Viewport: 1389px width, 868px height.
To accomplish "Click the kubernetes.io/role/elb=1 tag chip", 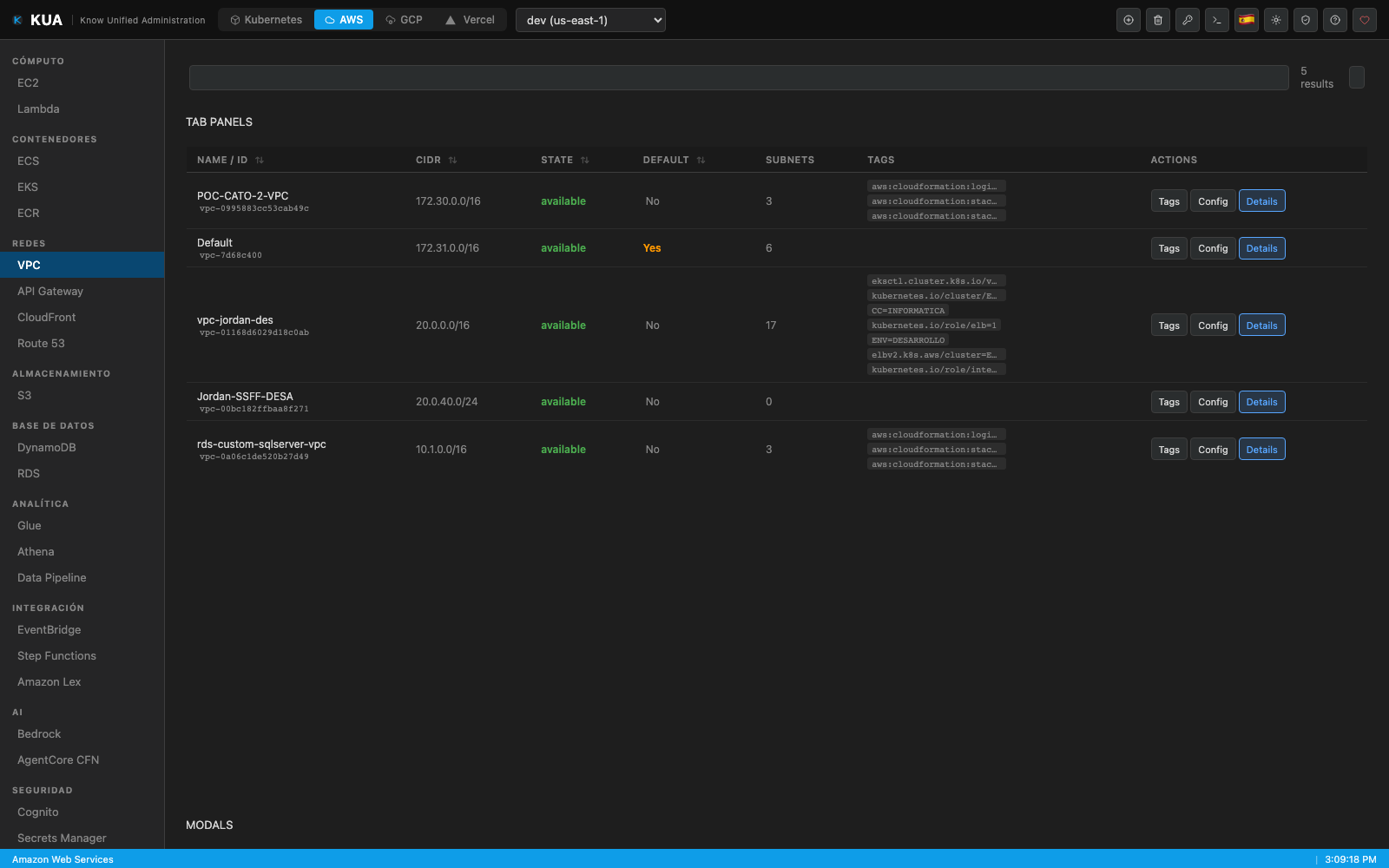I will (934, 325).
